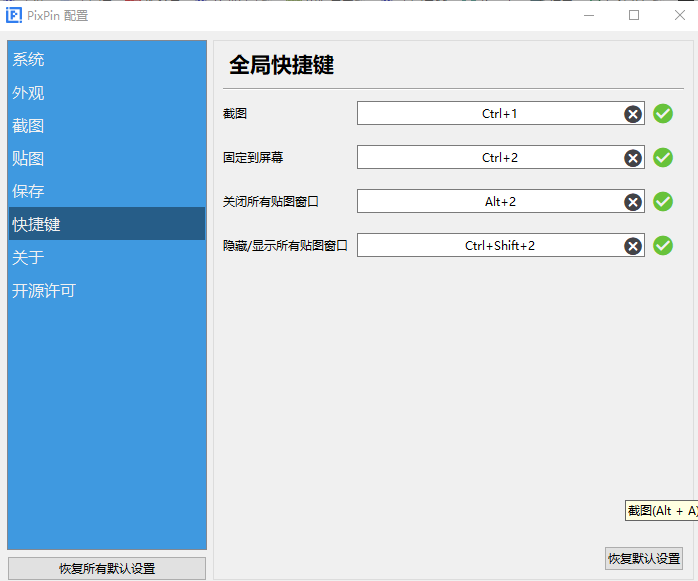
Task: Click the PixPin logo in title bar
Action: tap(13, 15)
